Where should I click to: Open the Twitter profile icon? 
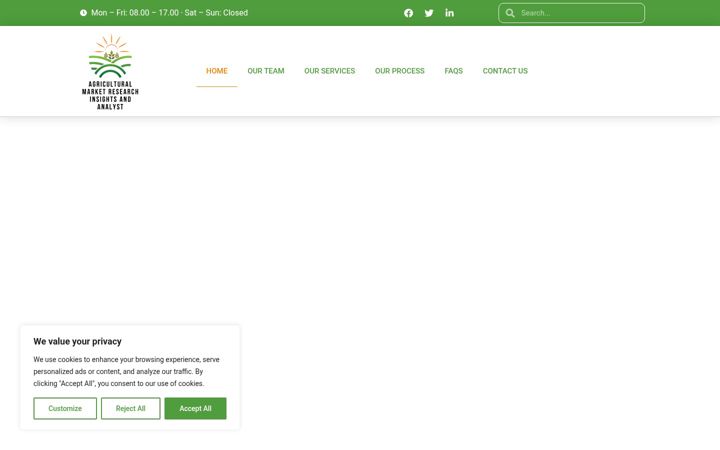(x=429, y=13)
